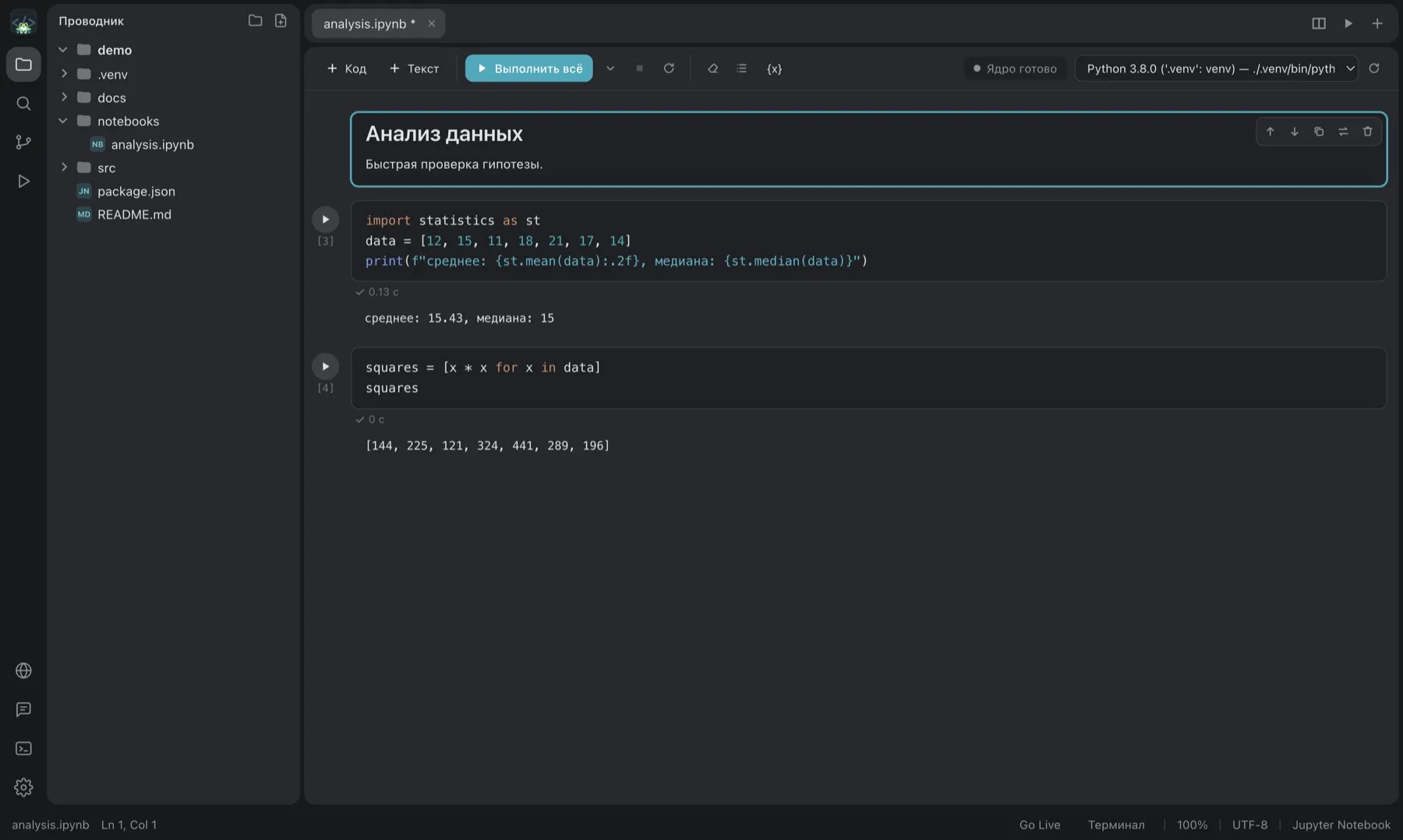Open the globe remote icon
Screen dimensions: 1403x840
tap(23, 671)
